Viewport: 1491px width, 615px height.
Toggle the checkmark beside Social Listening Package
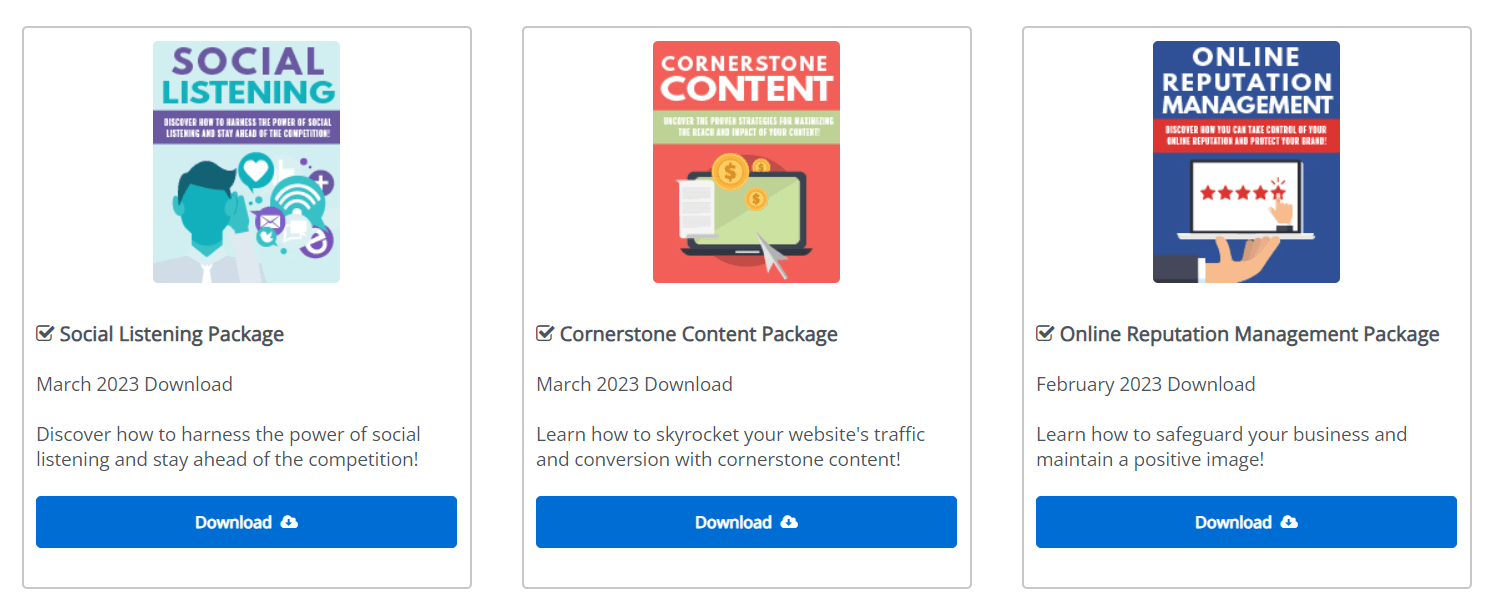click(x=45, y=334)
